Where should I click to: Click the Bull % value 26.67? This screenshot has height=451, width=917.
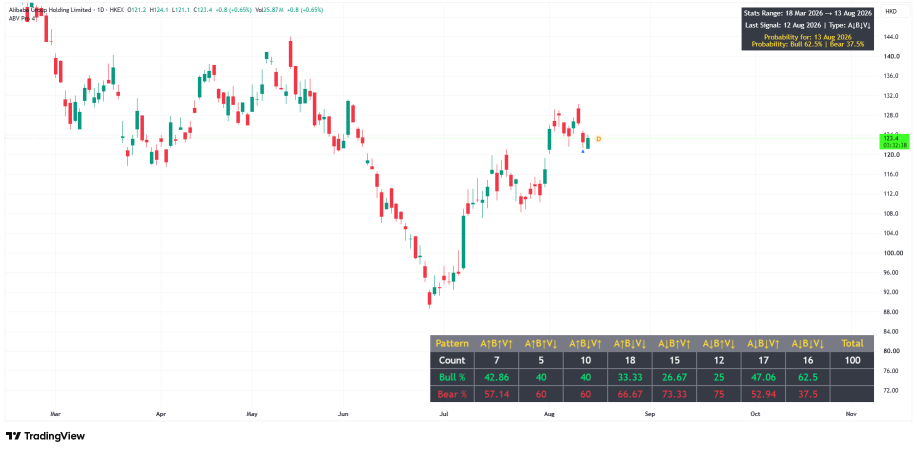coord(674,377)
